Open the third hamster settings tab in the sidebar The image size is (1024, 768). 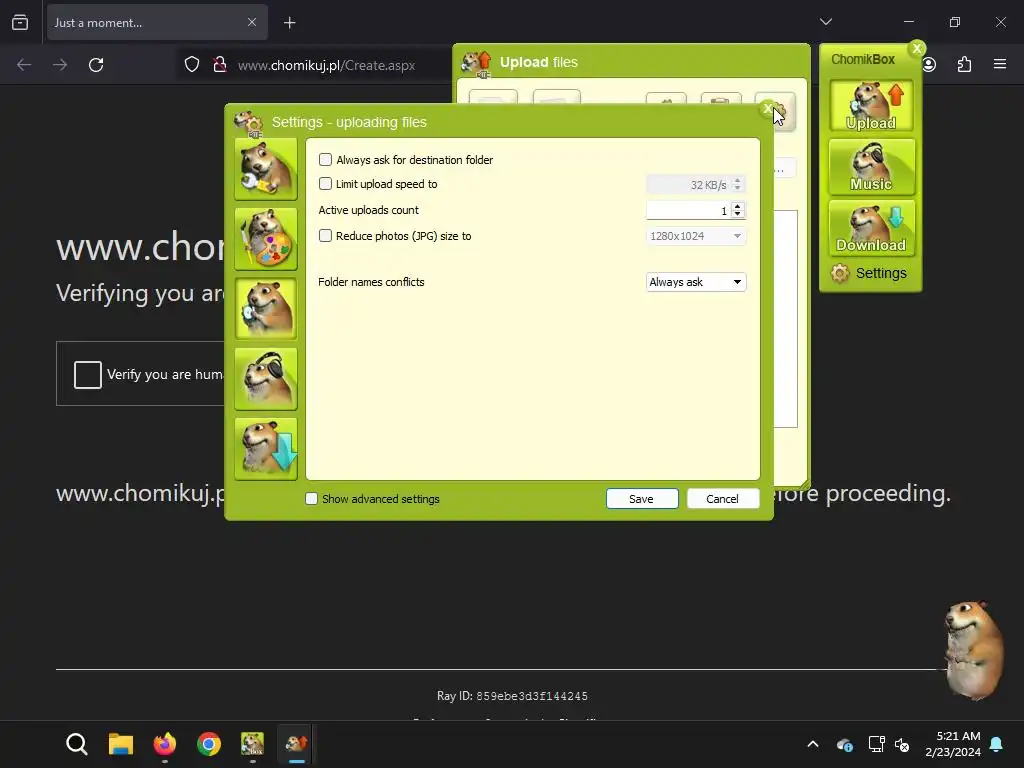(x=266, y=309)
